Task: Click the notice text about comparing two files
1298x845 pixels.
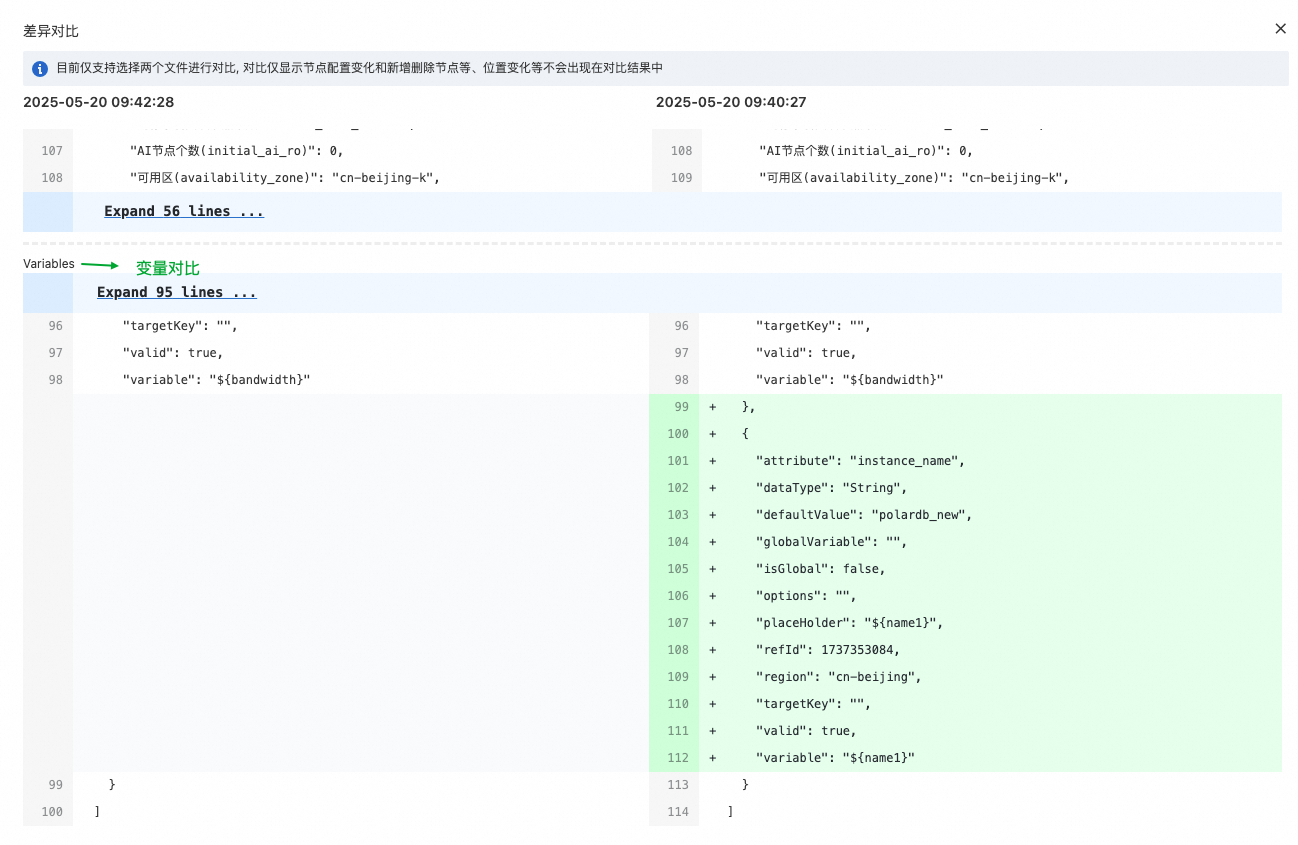Action: click(359, 68)
